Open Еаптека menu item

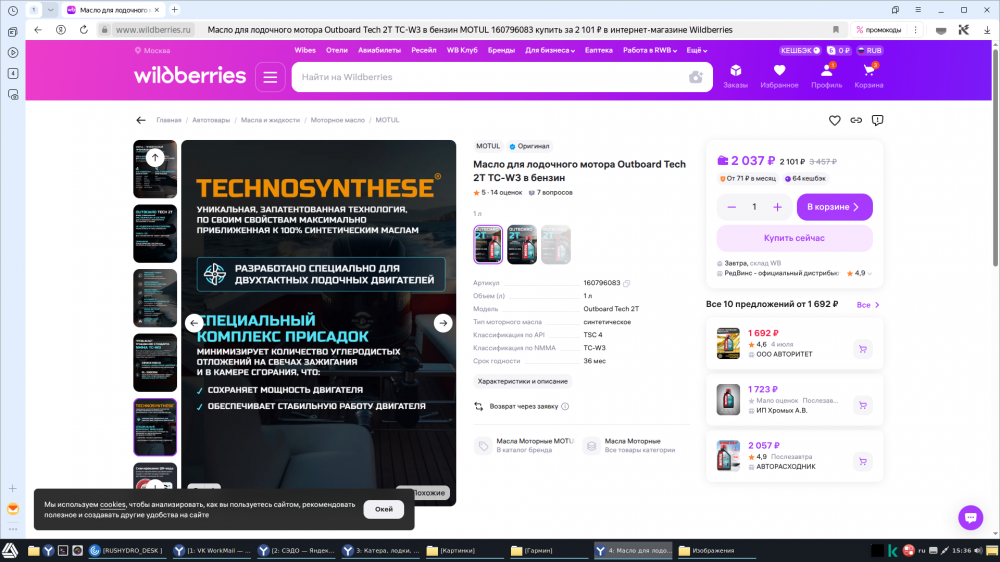(598, 50)
